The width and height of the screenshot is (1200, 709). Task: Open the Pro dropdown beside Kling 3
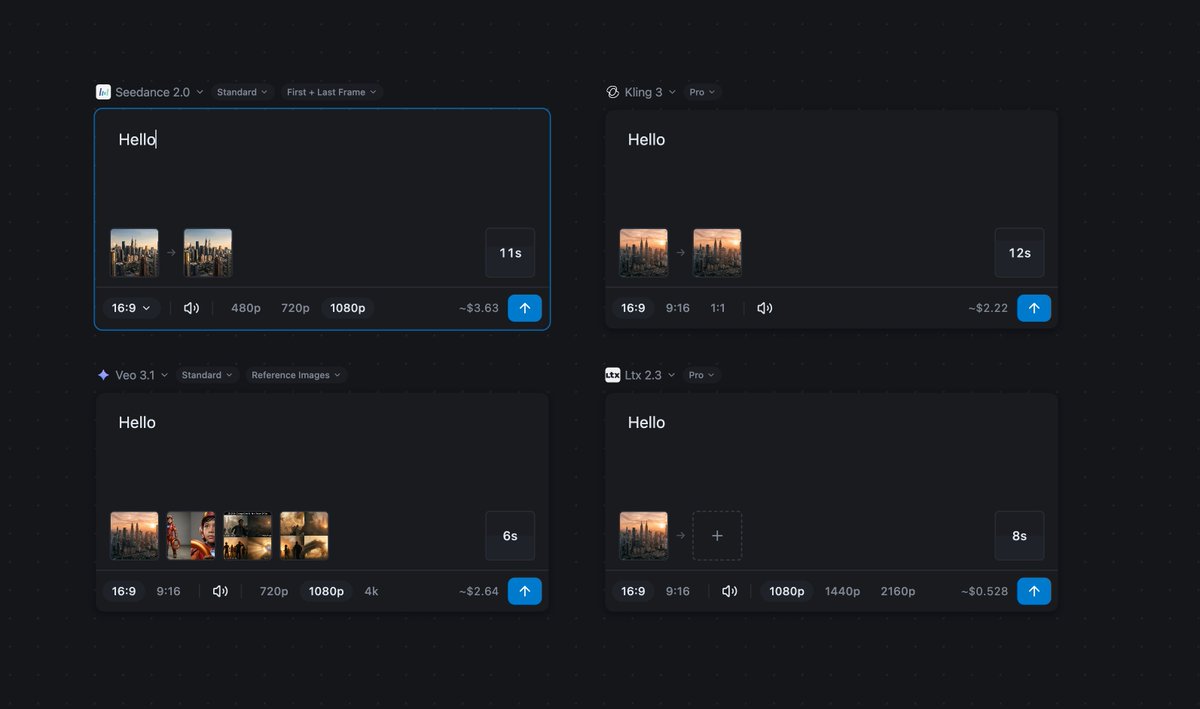[x=702, y=92]
